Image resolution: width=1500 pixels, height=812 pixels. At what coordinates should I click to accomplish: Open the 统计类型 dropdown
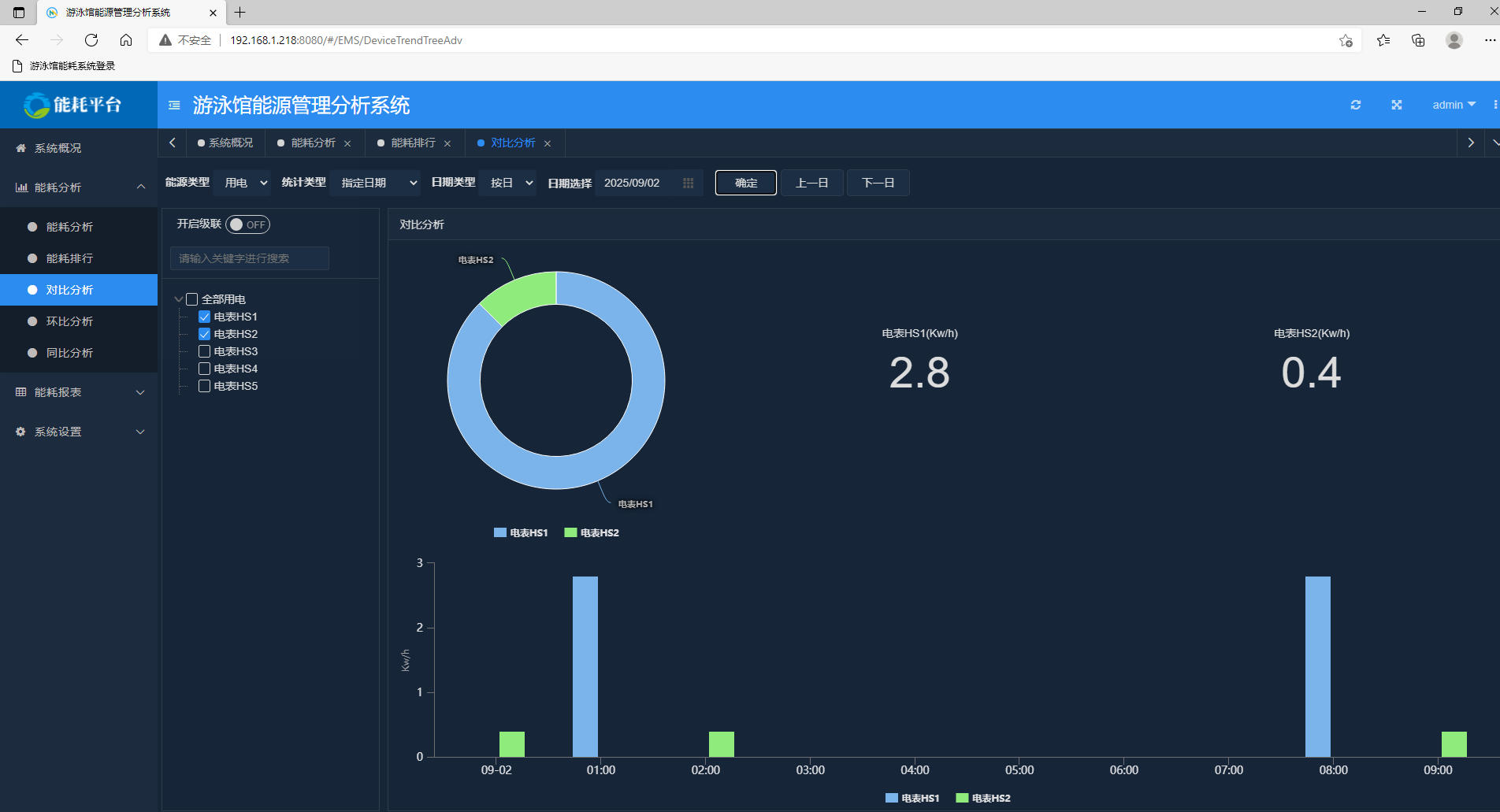coord(377,183)
